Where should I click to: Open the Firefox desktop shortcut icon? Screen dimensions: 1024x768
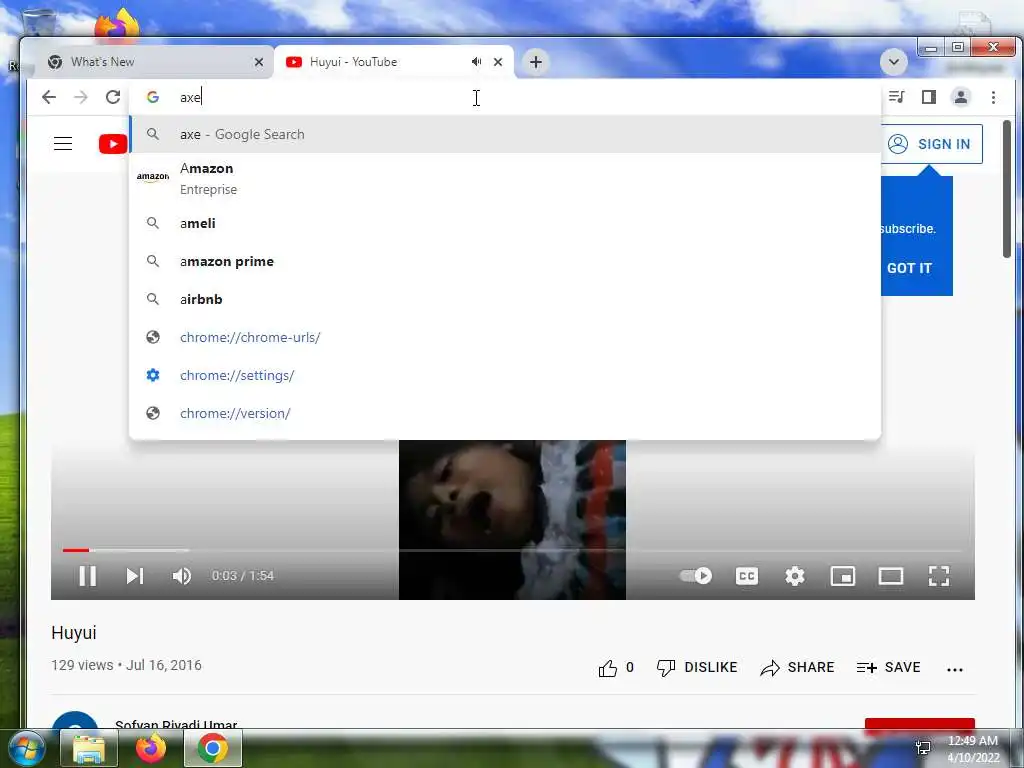[116, 26]
